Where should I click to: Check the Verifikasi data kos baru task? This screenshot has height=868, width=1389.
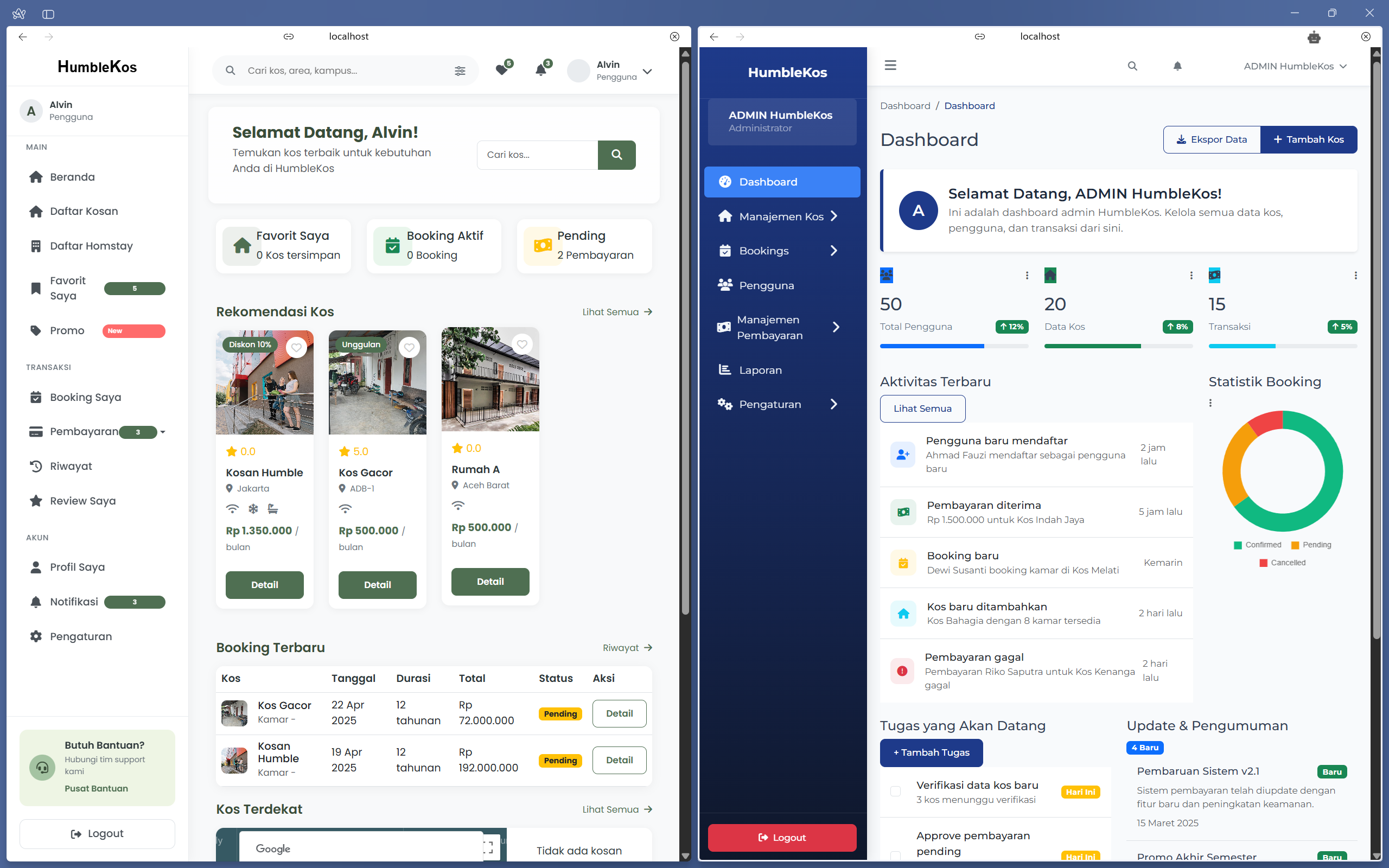(895, 791)
